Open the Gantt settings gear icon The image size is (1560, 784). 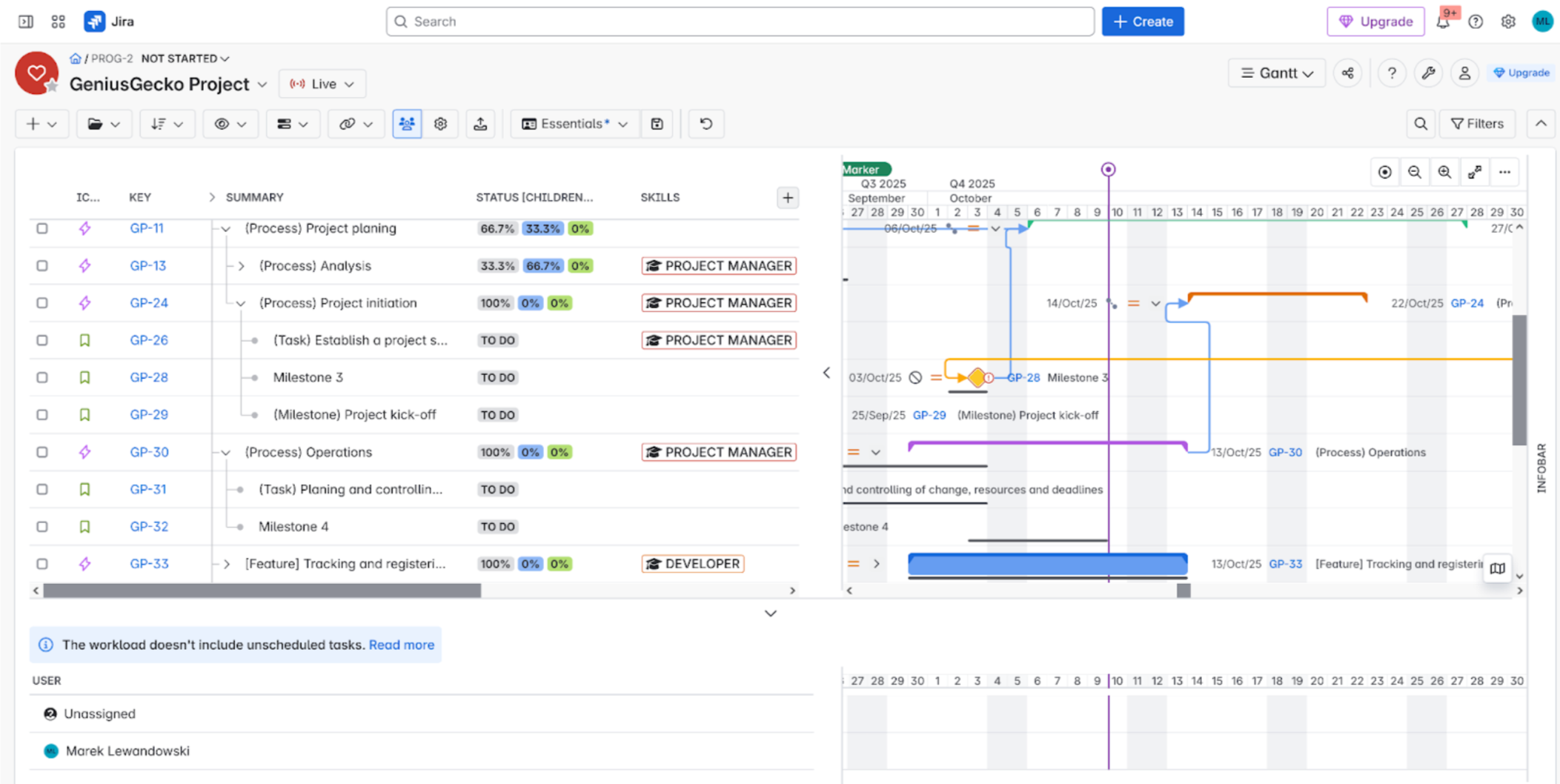click(441, 124)
